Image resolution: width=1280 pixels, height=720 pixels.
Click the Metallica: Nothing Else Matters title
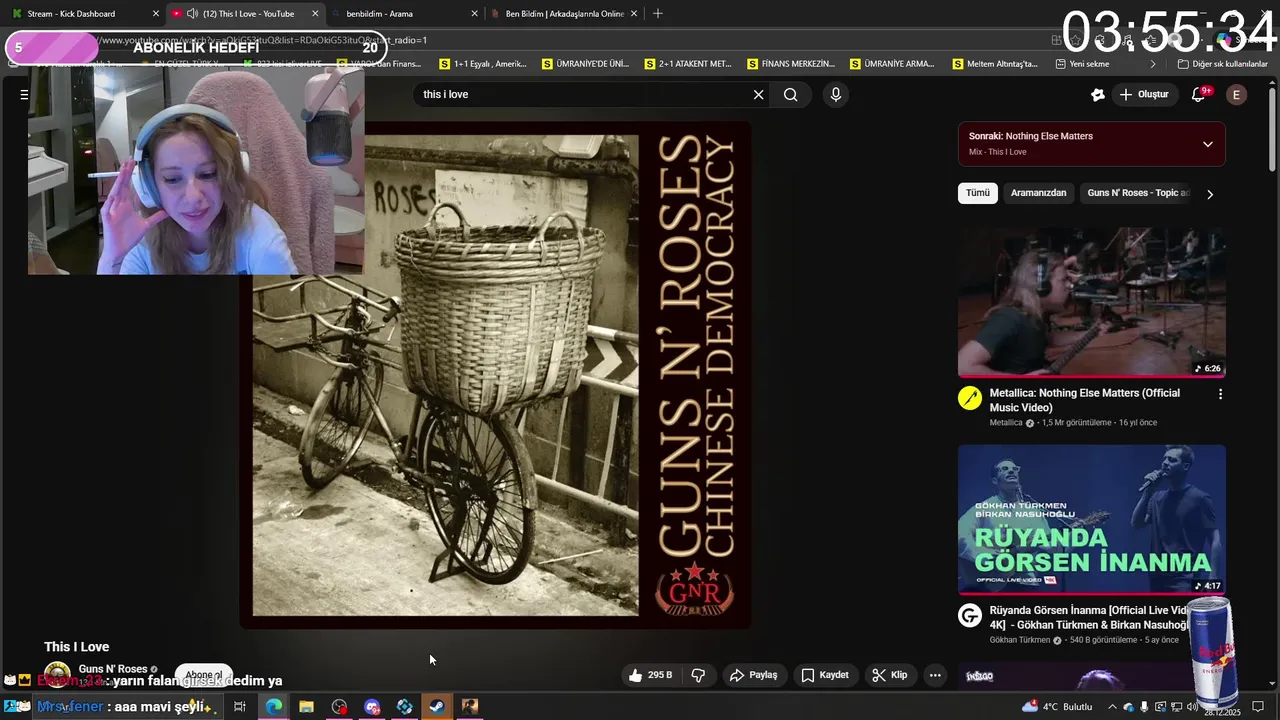[1086, 400]
